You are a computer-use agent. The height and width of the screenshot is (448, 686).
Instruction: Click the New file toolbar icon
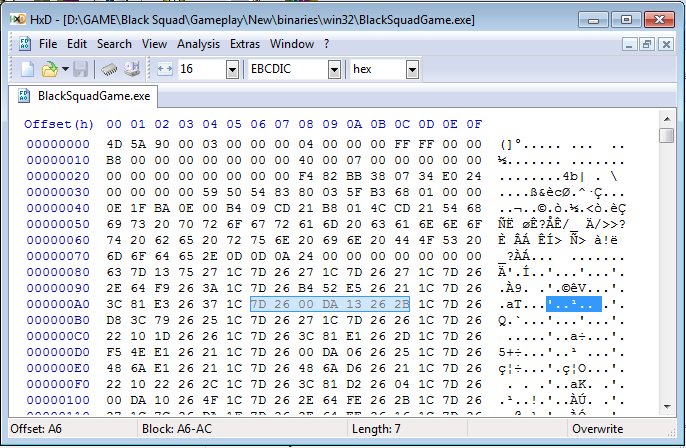click(x=28, y=69)
